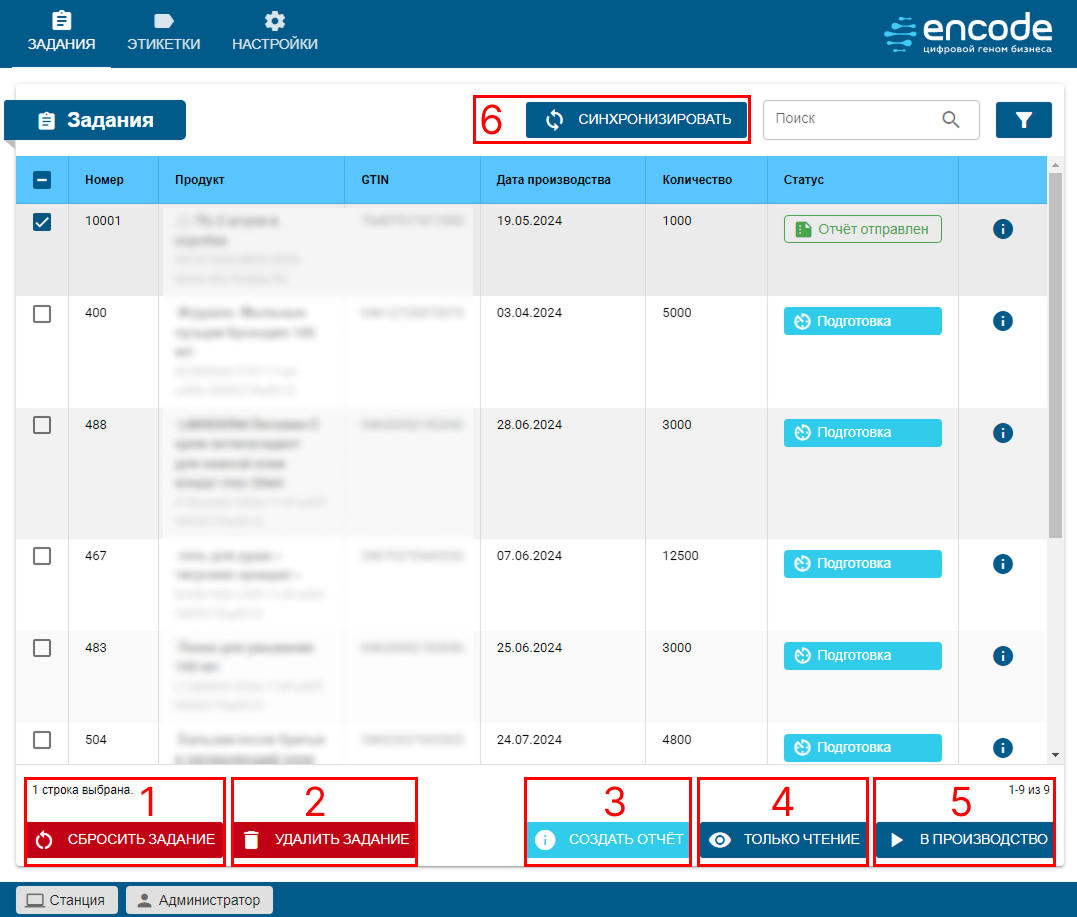Click info icon on the 467 row
Image resolution: width=1077 pixels, height=917 pixels.
point(1003,564)
